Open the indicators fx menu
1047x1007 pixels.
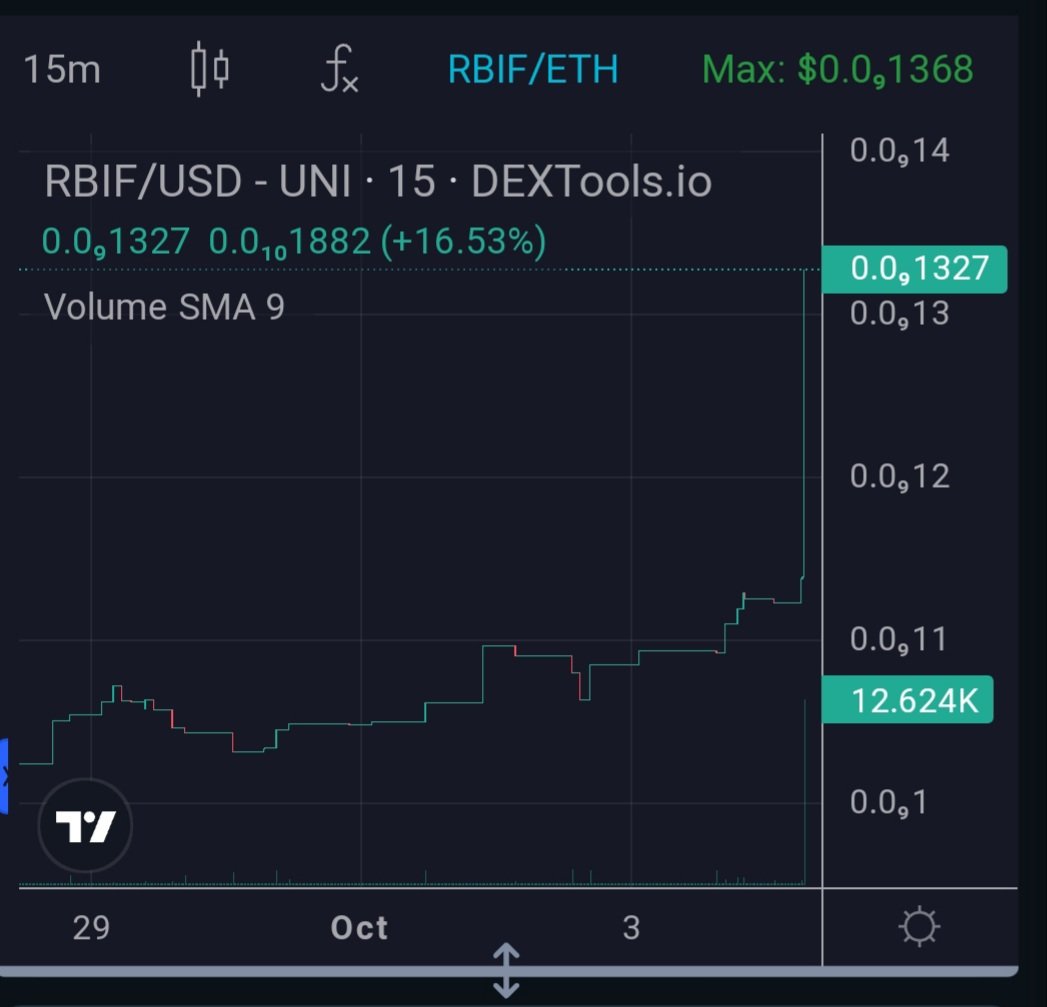click(339, 68)
